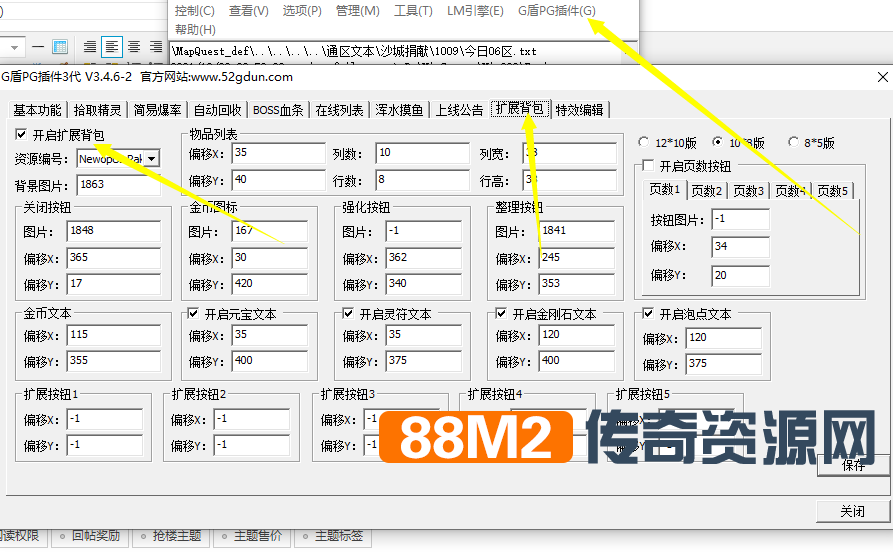Toggle 开启泡点文本 checkbox
Viewport: 893px width, 553px height.
tap(648, 313)
